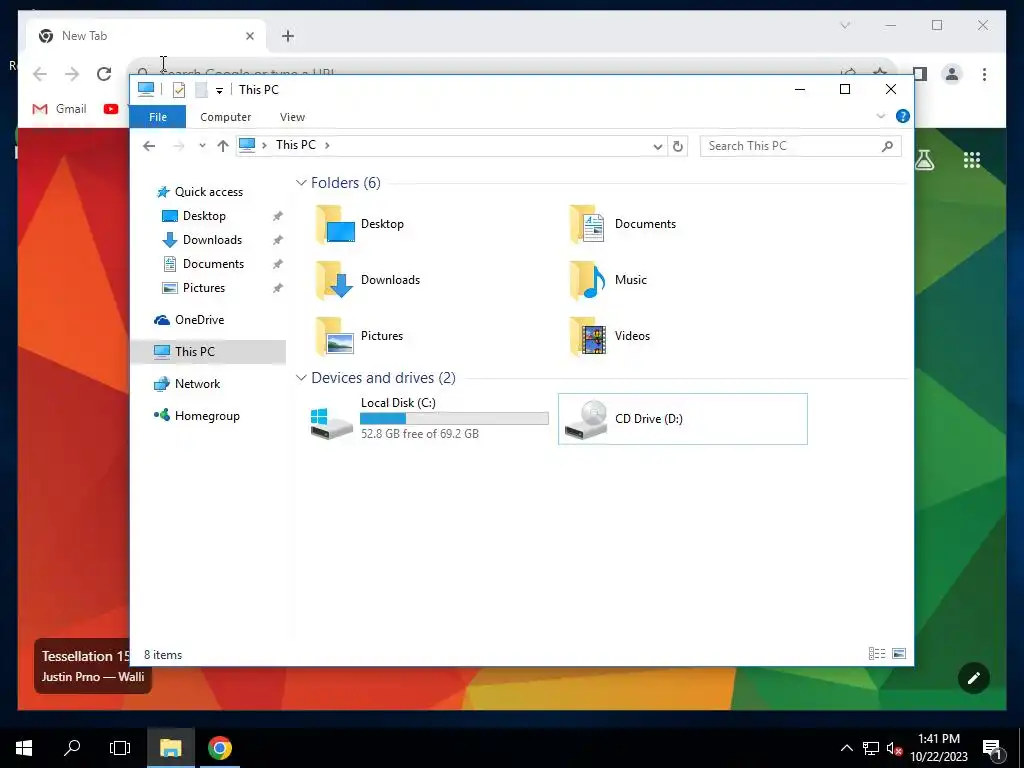Select Local Disk (C:) drive
Screen dimensions: 1024x768
point(429,419)
